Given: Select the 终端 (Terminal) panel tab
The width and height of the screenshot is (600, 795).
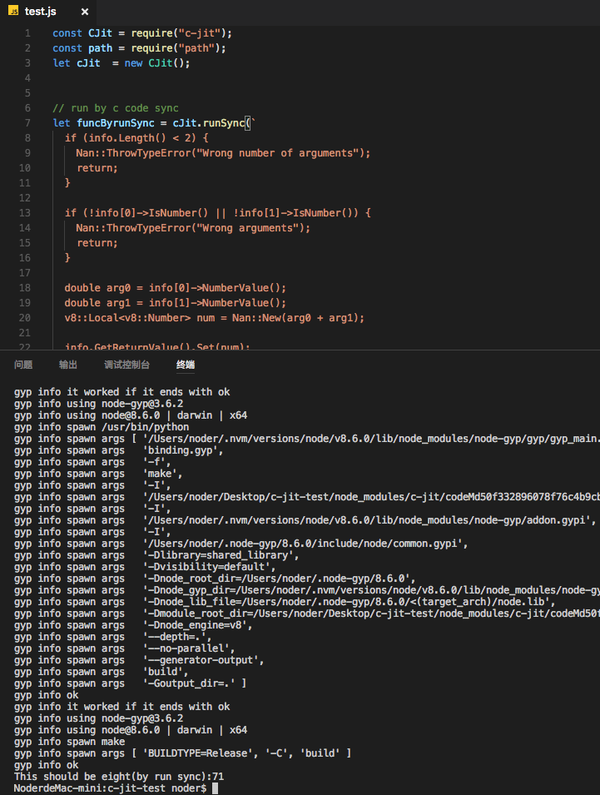Looking at the screenshot, I should click(x=186, y=365).
